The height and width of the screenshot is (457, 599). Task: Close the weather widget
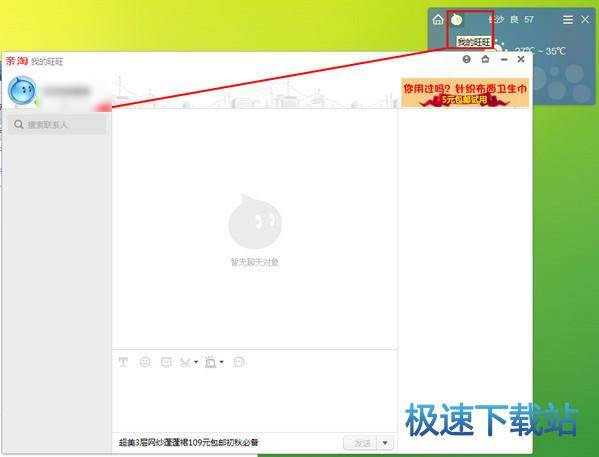point(585,19)
